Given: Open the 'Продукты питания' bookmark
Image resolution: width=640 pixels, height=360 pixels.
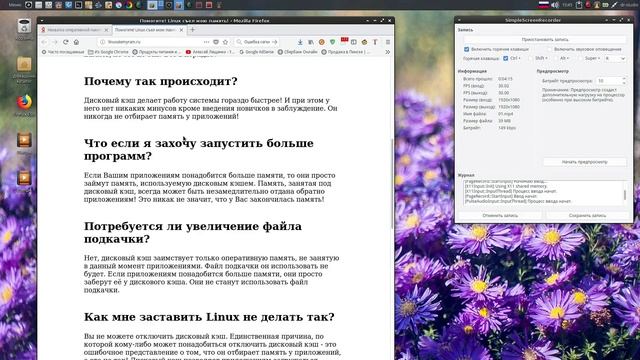Looking at the screenshot, I should coord(156,52).
